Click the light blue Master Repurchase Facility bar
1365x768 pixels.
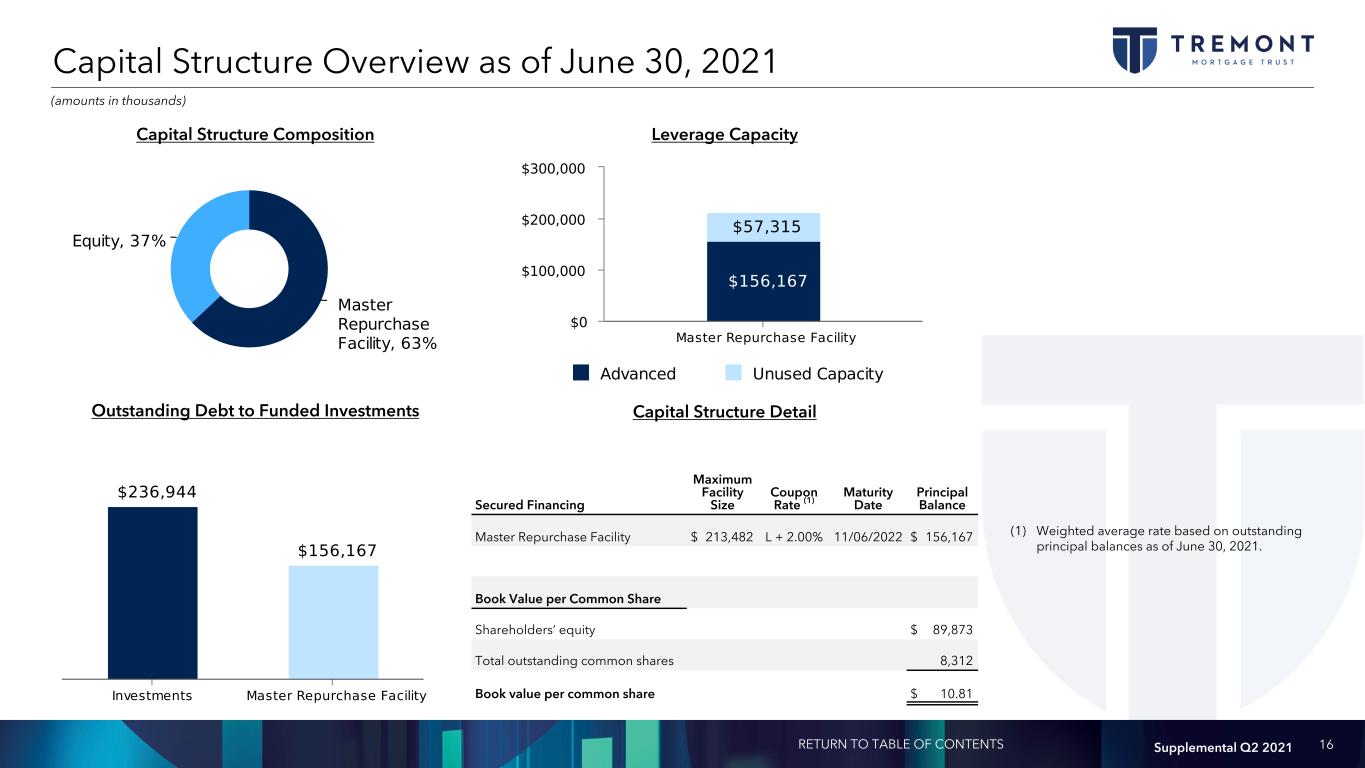(333, 621)
